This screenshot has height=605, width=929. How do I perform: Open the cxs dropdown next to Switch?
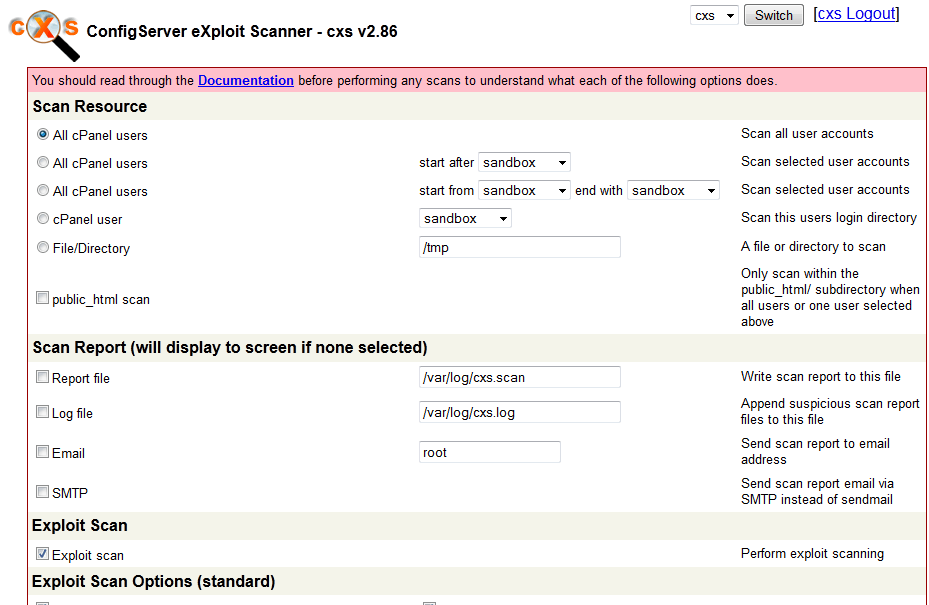point(714,15)
